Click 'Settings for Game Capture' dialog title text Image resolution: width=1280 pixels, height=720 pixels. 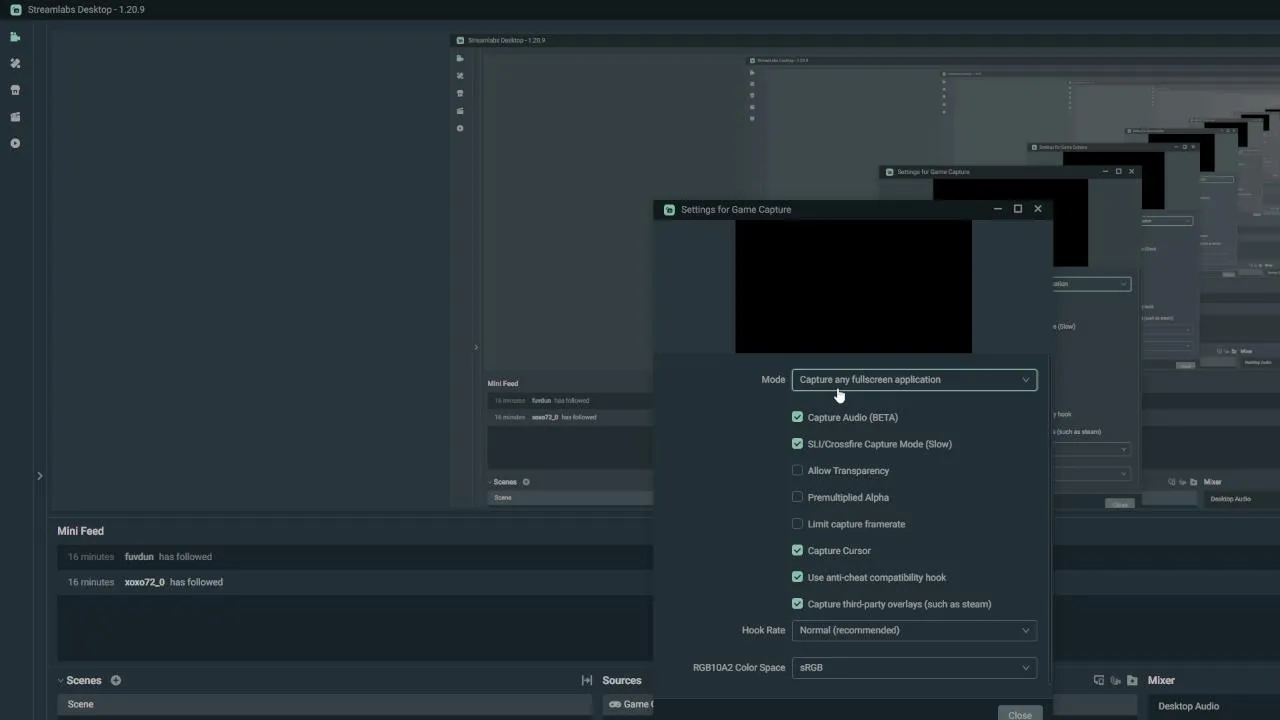(736, 209)
